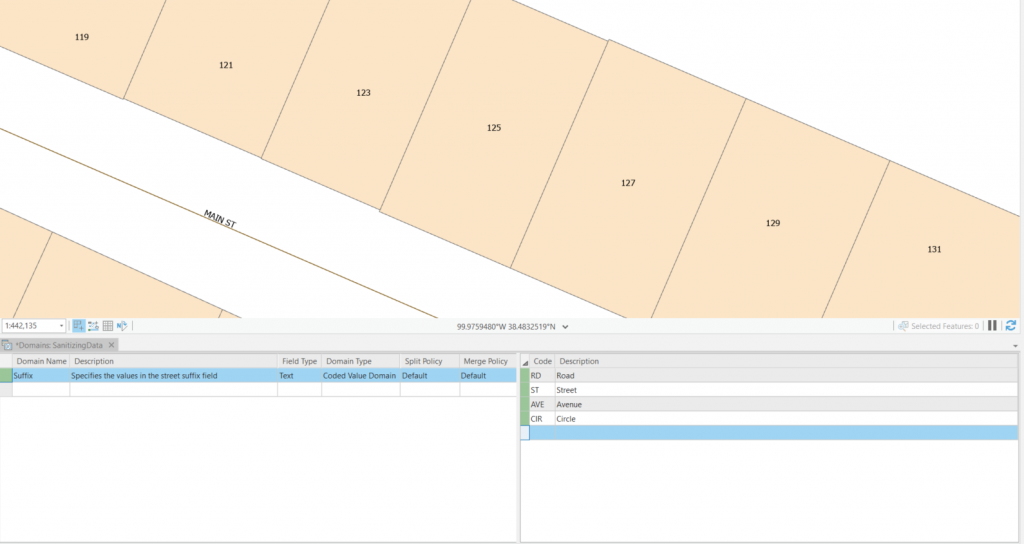This screenshot has height=544, width=1024.
Task: Click the snapping toggle icon in the map status bar
Action: click(79, 326)
